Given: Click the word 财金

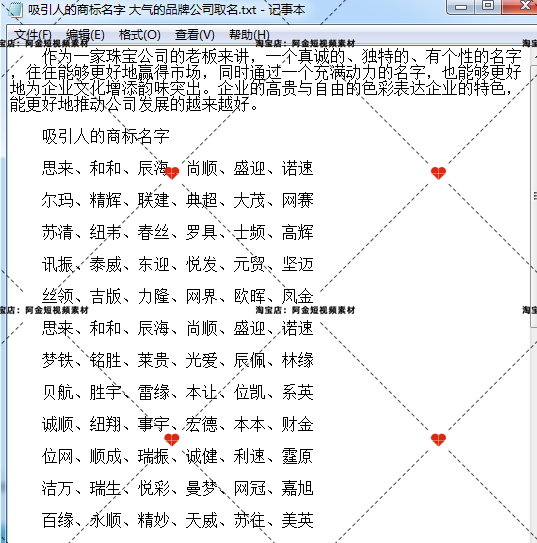Looking at the screenshot, I should pos(297,424).
